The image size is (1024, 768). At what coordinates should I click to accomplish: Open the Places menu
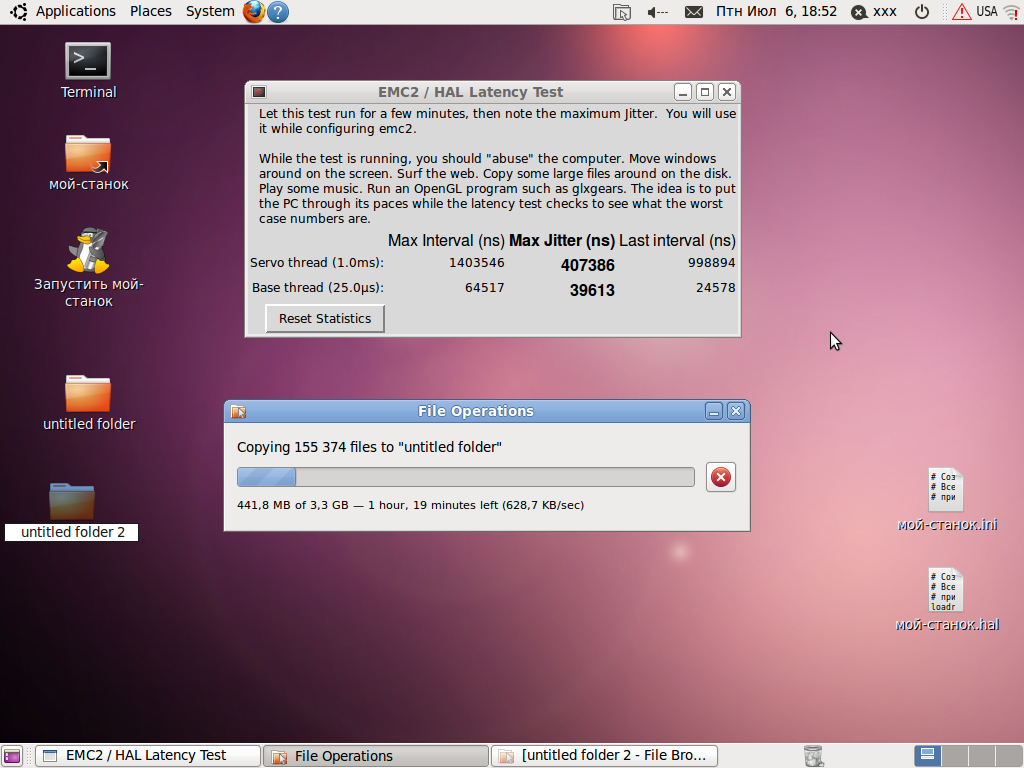coord(151,11)
